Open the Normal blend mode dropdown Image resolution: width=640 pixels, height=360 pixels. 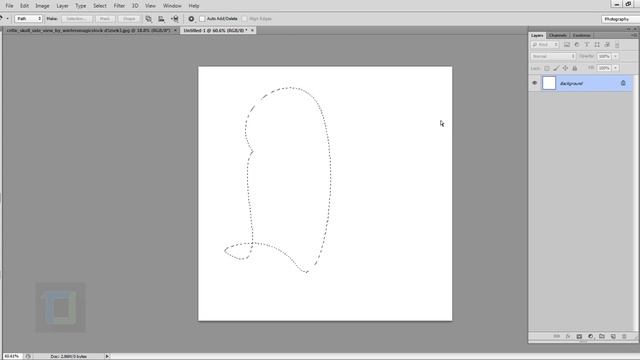point(553,56)
